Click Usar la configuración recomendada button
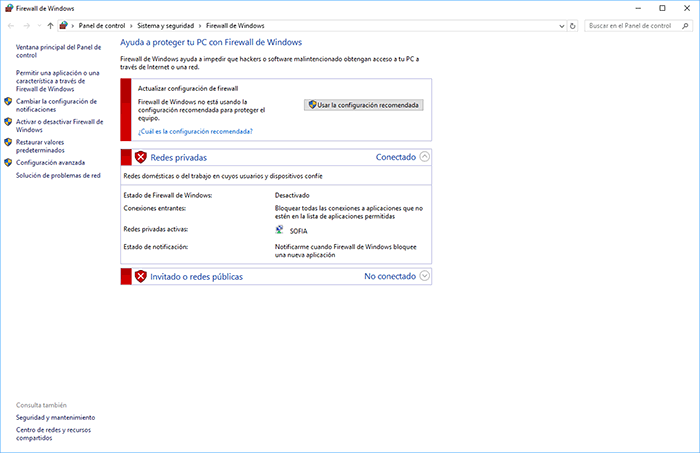 [x=364, y=105]
